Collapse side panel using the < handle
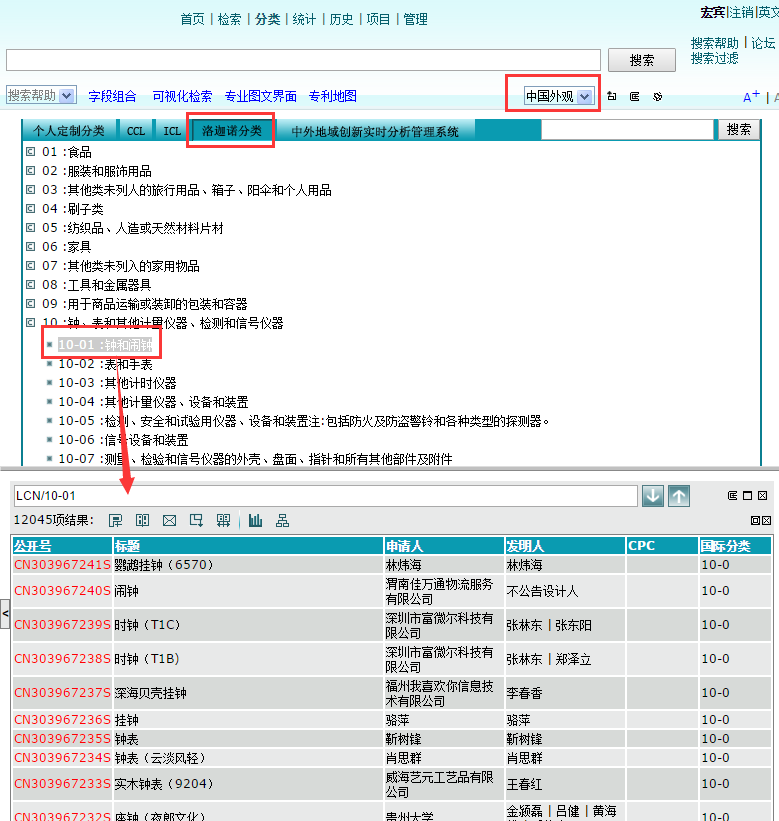This screenshot has width=779, height=821. (x=5, y=611)
